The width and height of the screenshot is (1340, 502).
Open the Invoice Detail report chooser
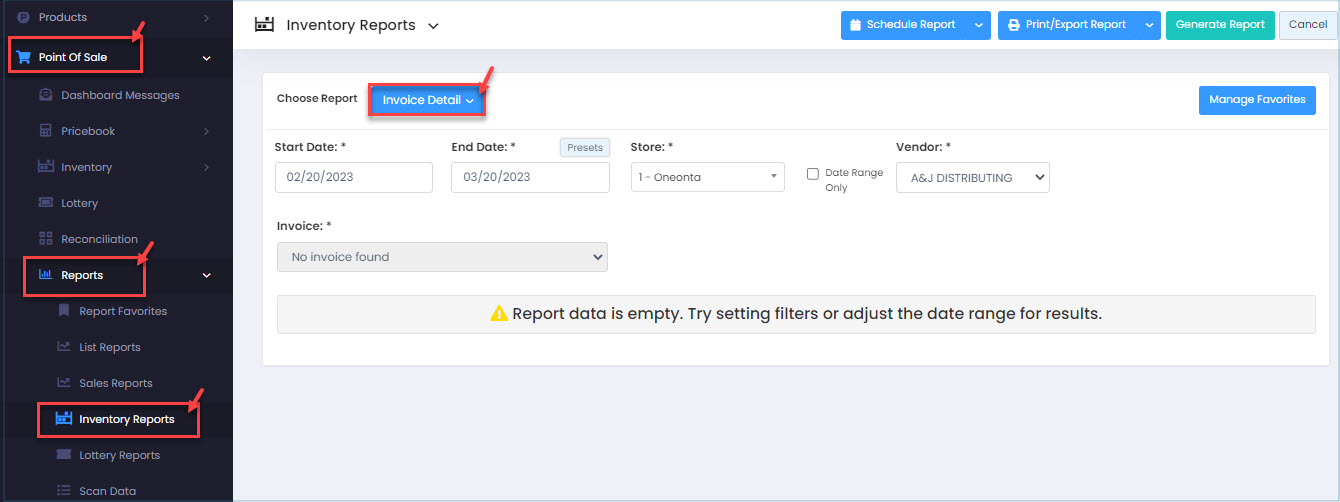pyautogui.click(x=427, y=100)
